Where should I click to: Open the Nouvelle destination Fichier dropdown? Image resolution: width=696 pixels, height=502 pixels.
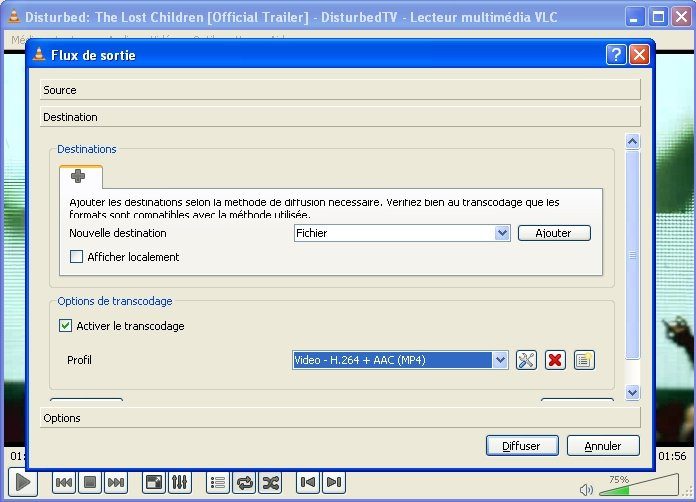tap(402, 233)
